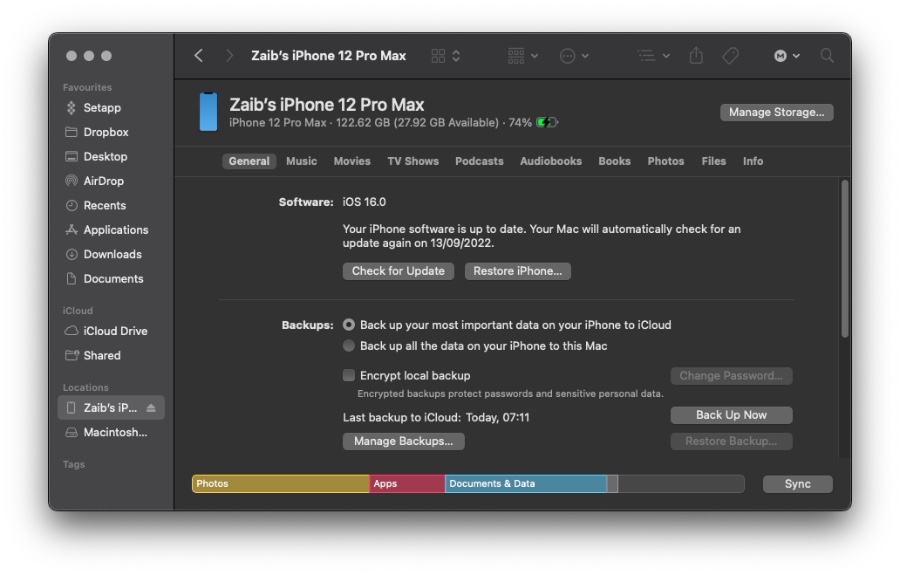Click Documents & Data storage segment

pyautogui.click(x=526, y=484)
